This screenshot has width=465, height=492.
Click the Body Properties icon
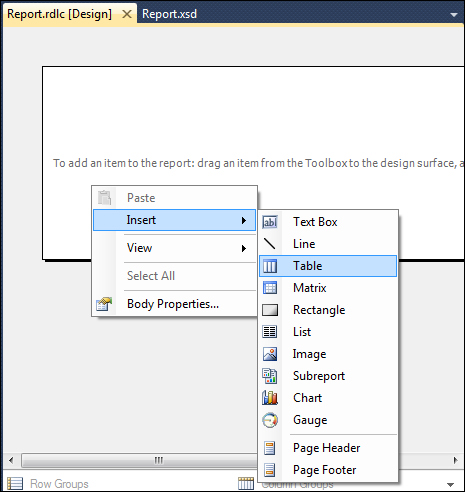coord(104,304)
